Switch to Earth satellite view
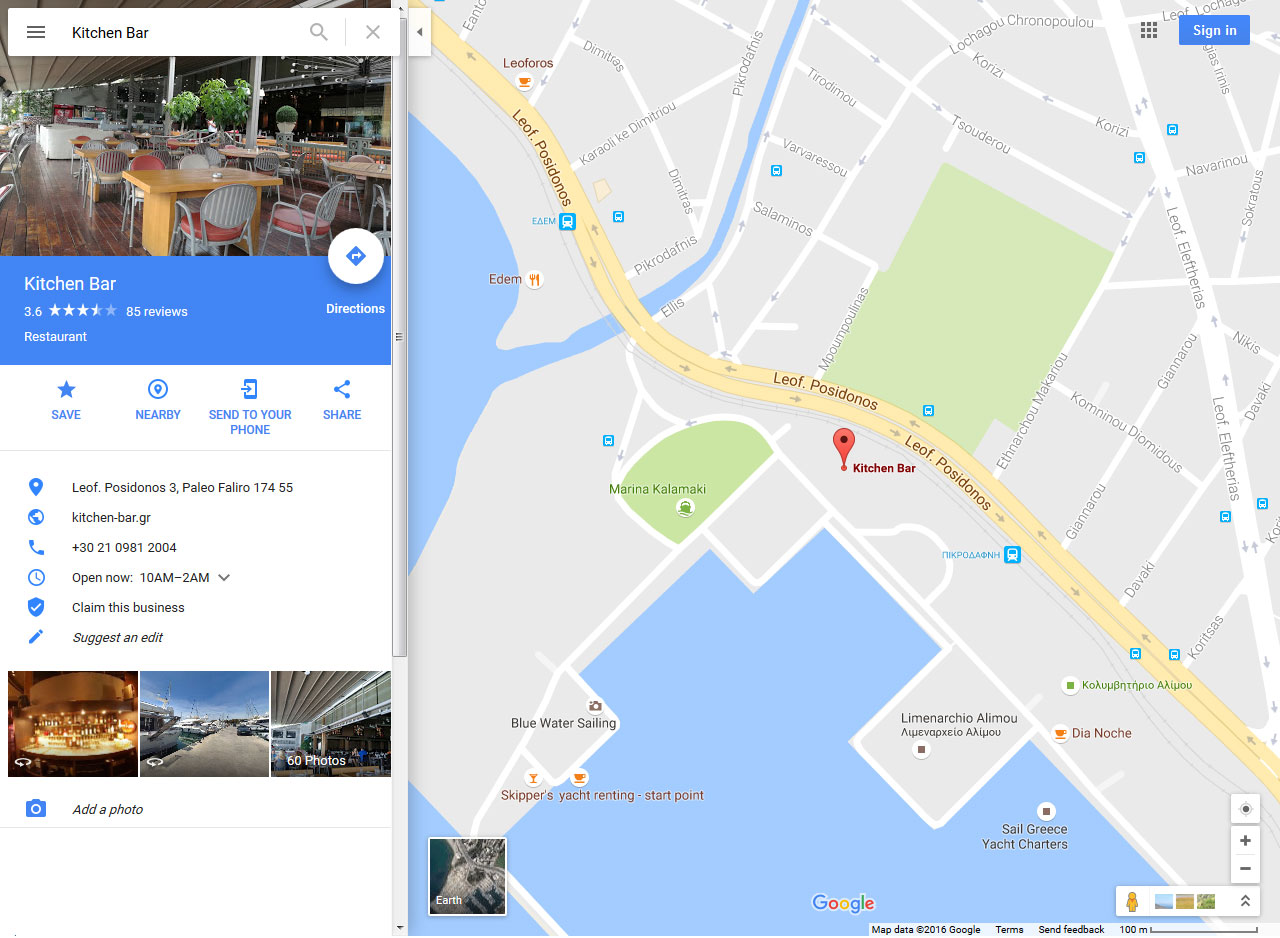 pos(467,876)
